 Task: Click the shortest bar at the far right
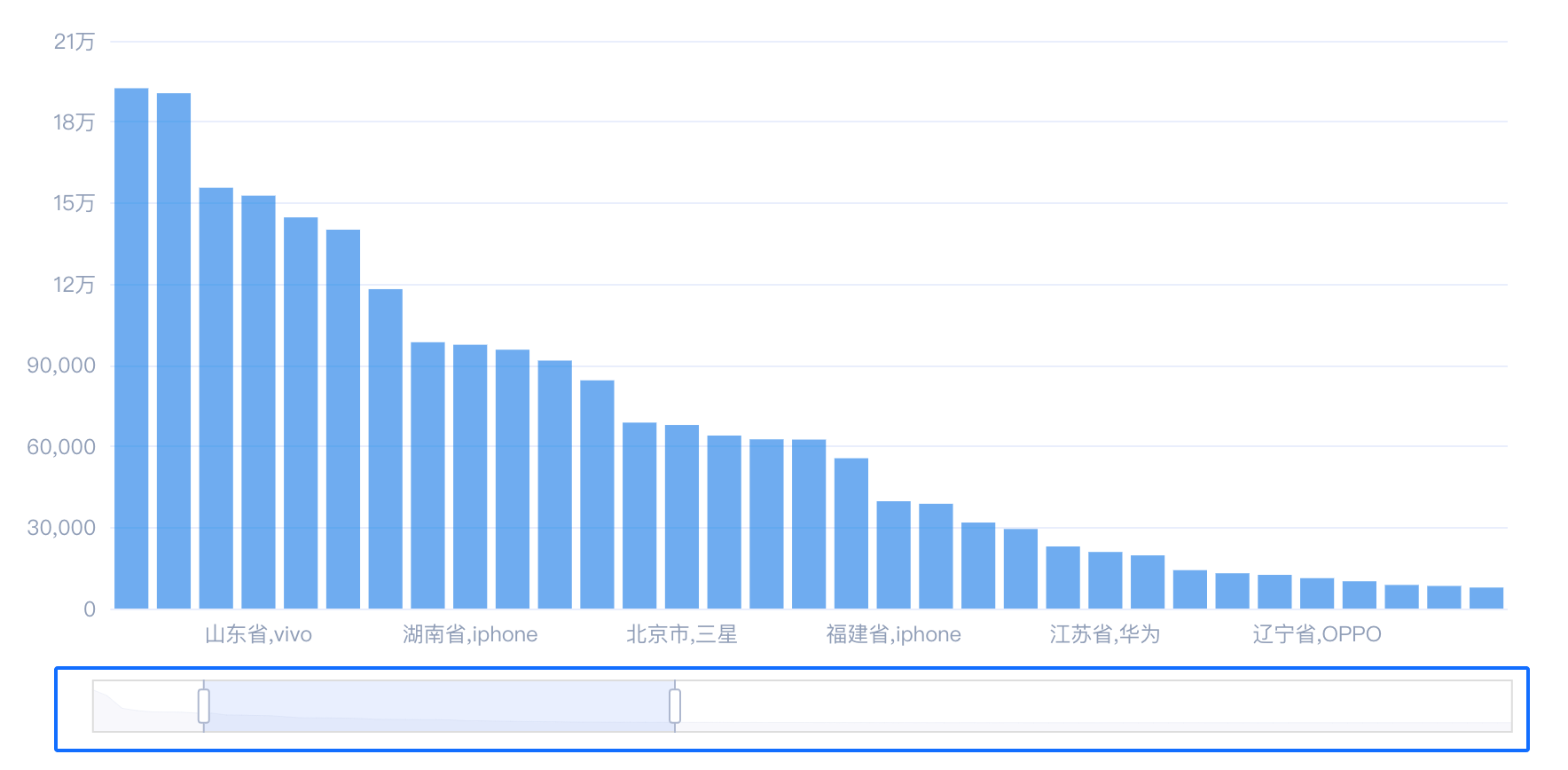[1486, 598]
